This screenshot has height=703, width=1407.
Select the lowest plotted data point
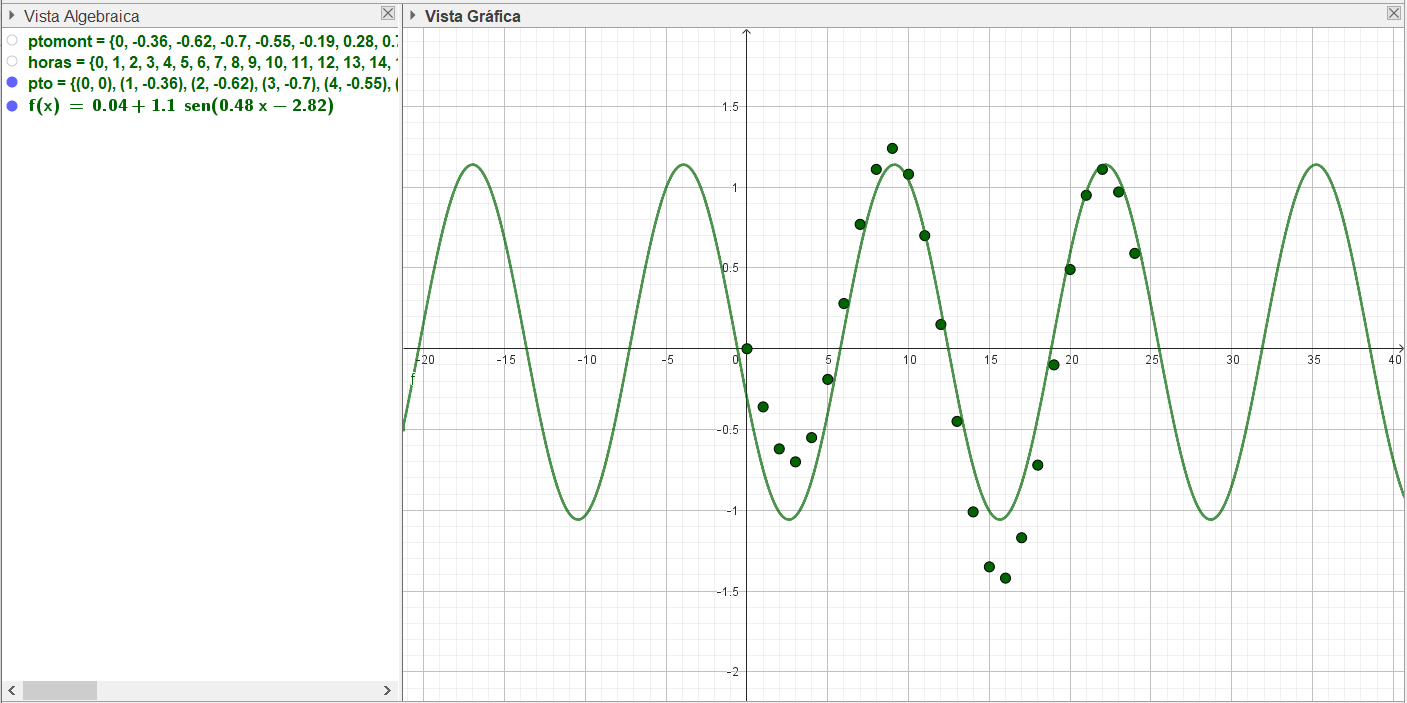pos(1005,578)
